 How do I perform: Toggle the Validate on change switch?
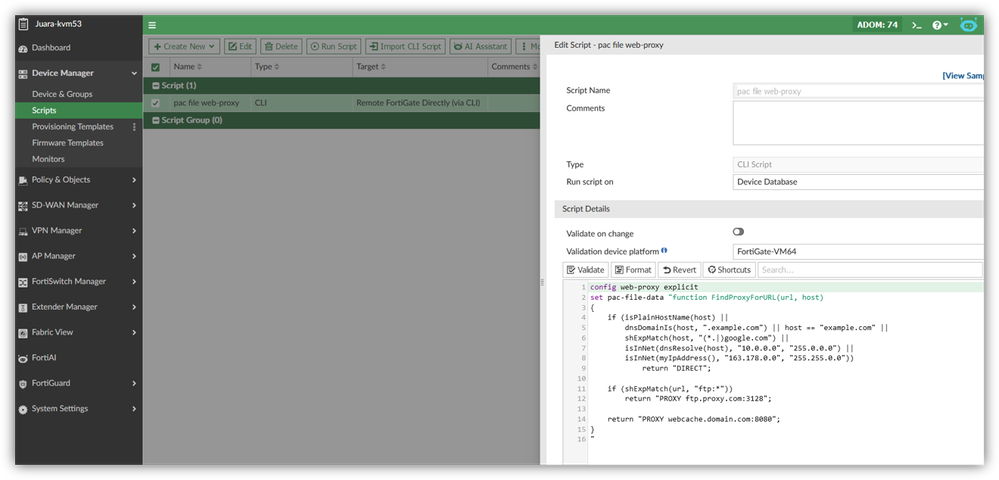click(738, 232)
